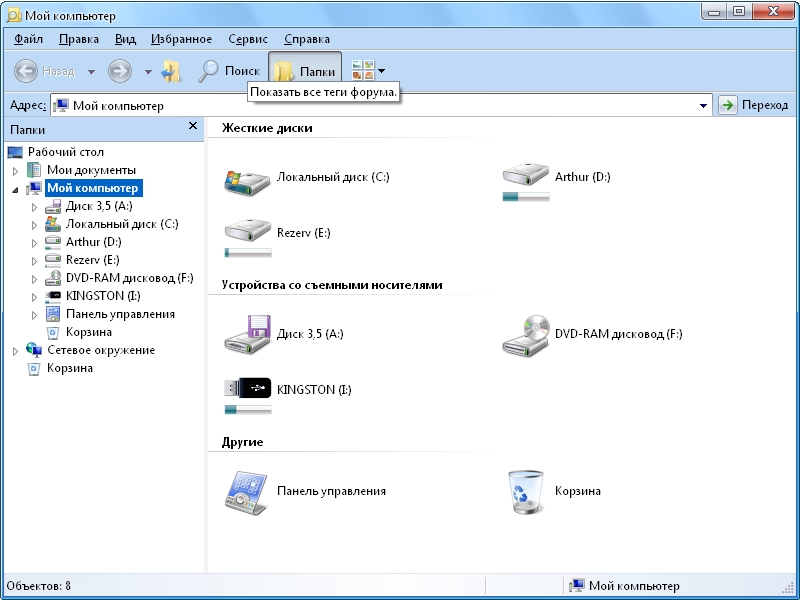Click KINGSTON (I:) tree USB icon
Viewport: 800px width, 600px height.
[x=53, y=296]
